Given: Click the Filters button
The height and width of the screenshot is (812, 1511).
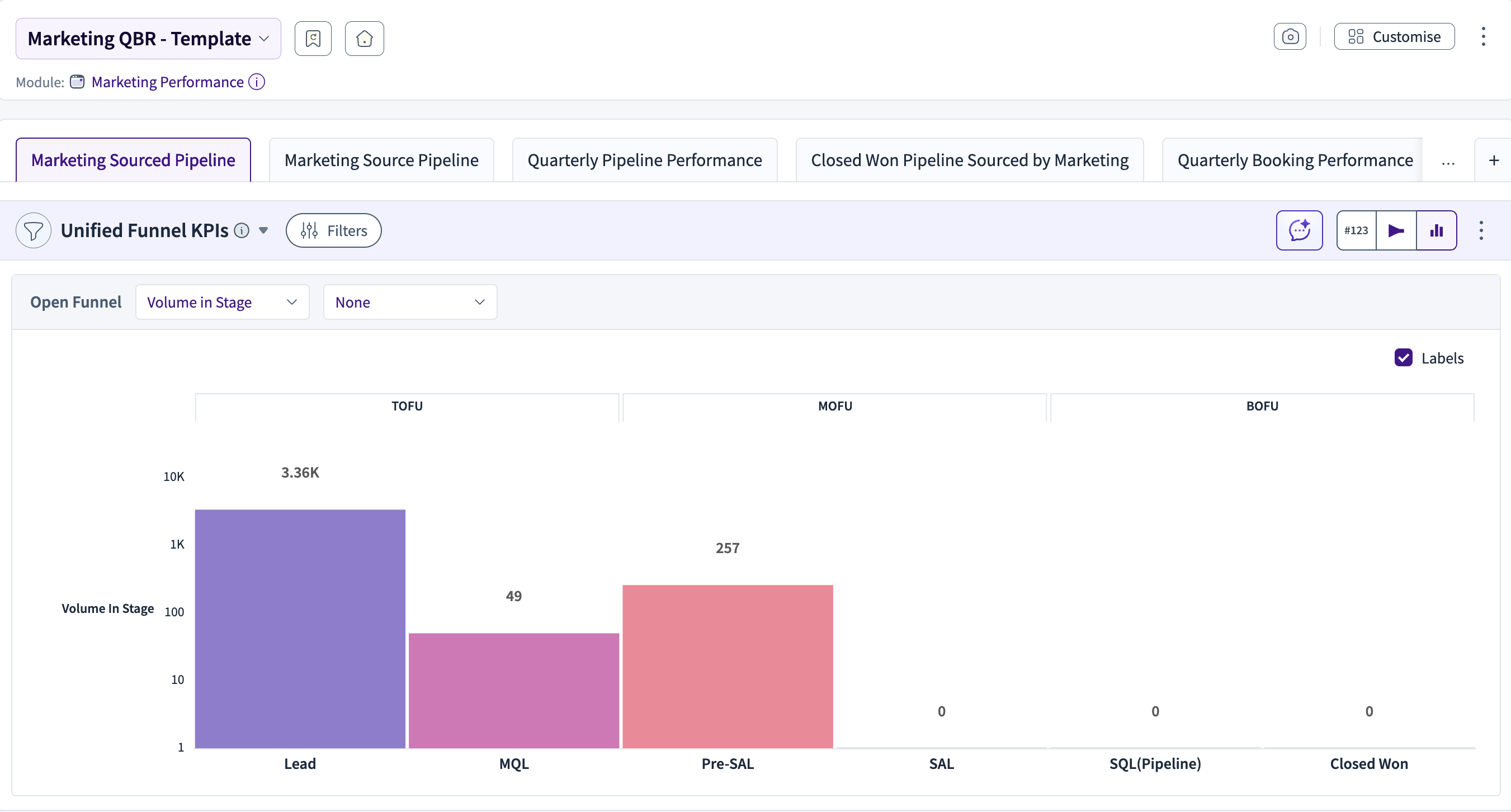Looking at the screenshot, I should tap(333, 230).
